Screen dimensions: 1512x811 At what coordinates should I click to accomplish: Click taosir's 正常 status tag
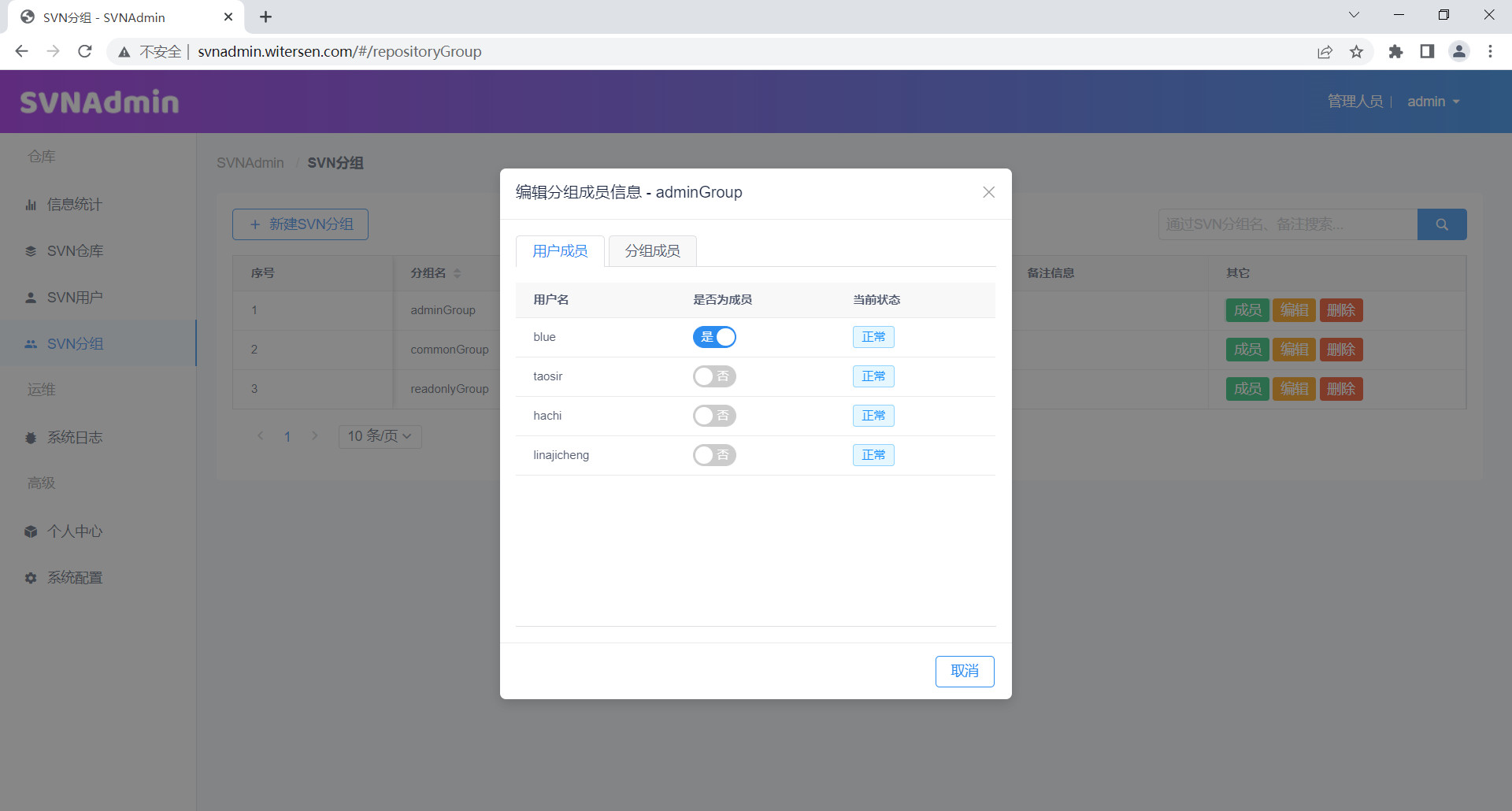pyautogui.click(x=873, y=376)
